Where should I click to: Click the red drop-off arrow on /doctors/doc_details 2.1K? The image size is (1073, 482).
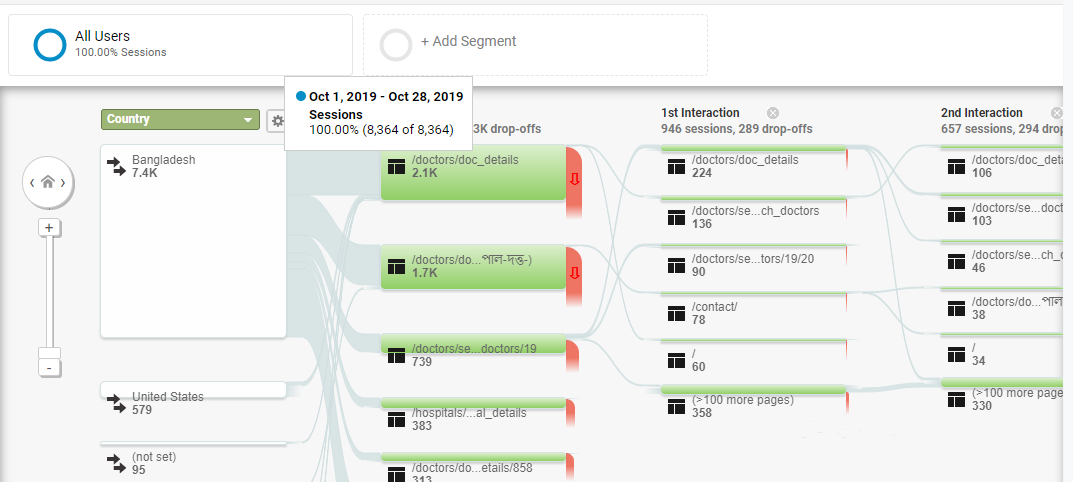coord(575,179)
